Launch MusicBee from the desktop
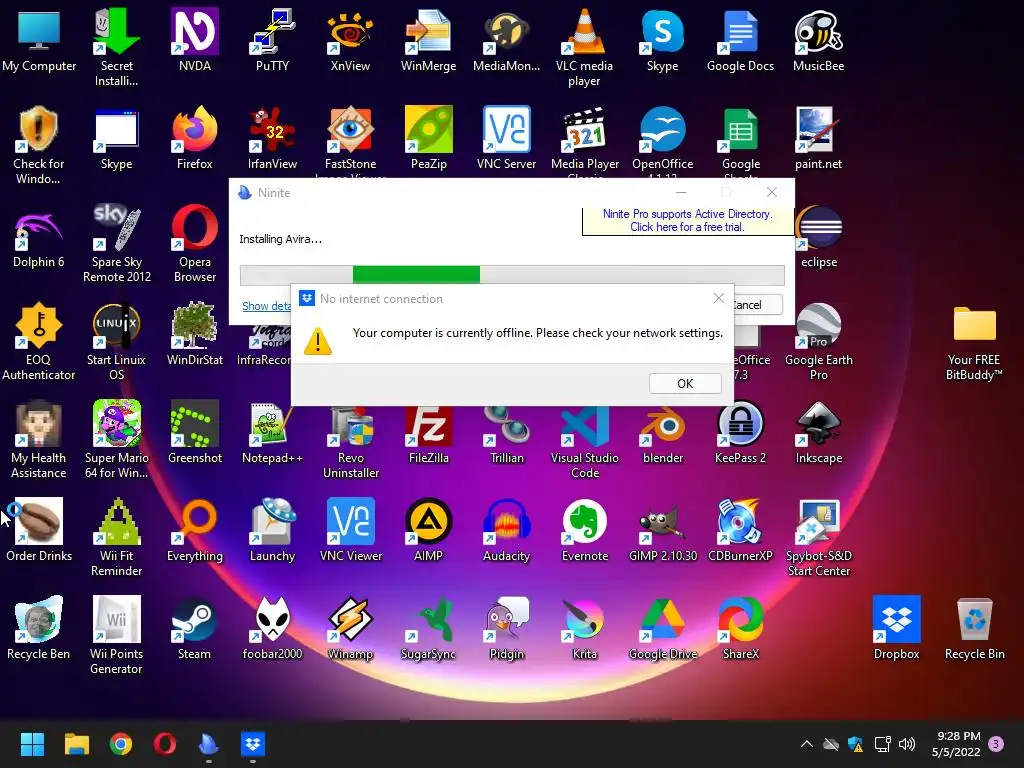This screenshot has height=768, width=1024. pyautogui.click(x=818, y=40)
